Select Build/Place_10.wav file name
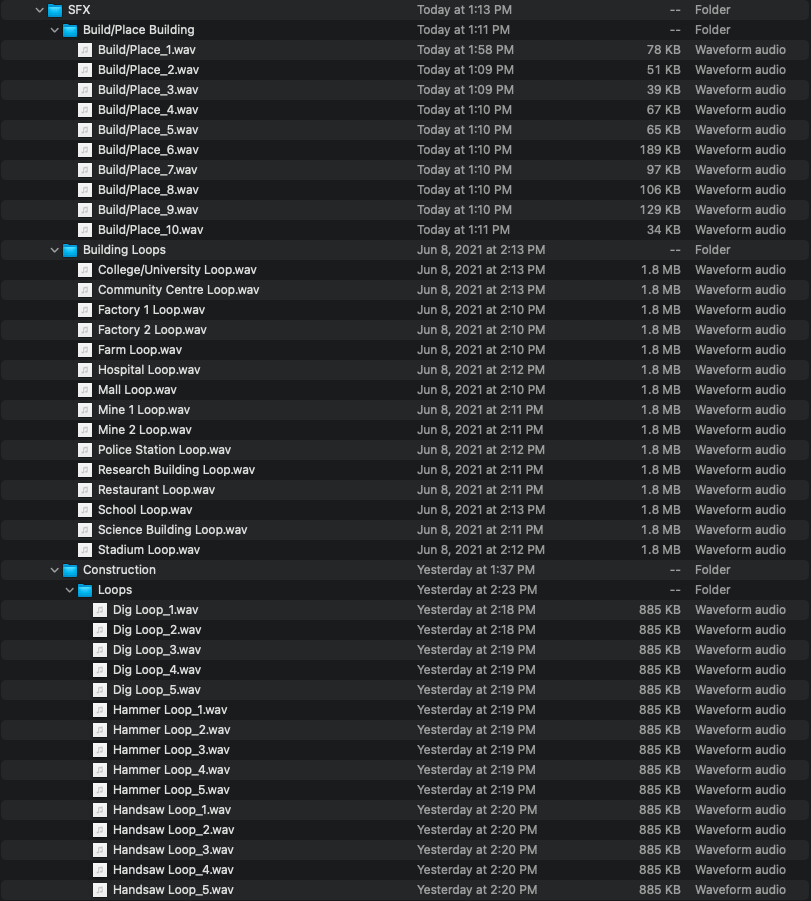 pos(150,230)
